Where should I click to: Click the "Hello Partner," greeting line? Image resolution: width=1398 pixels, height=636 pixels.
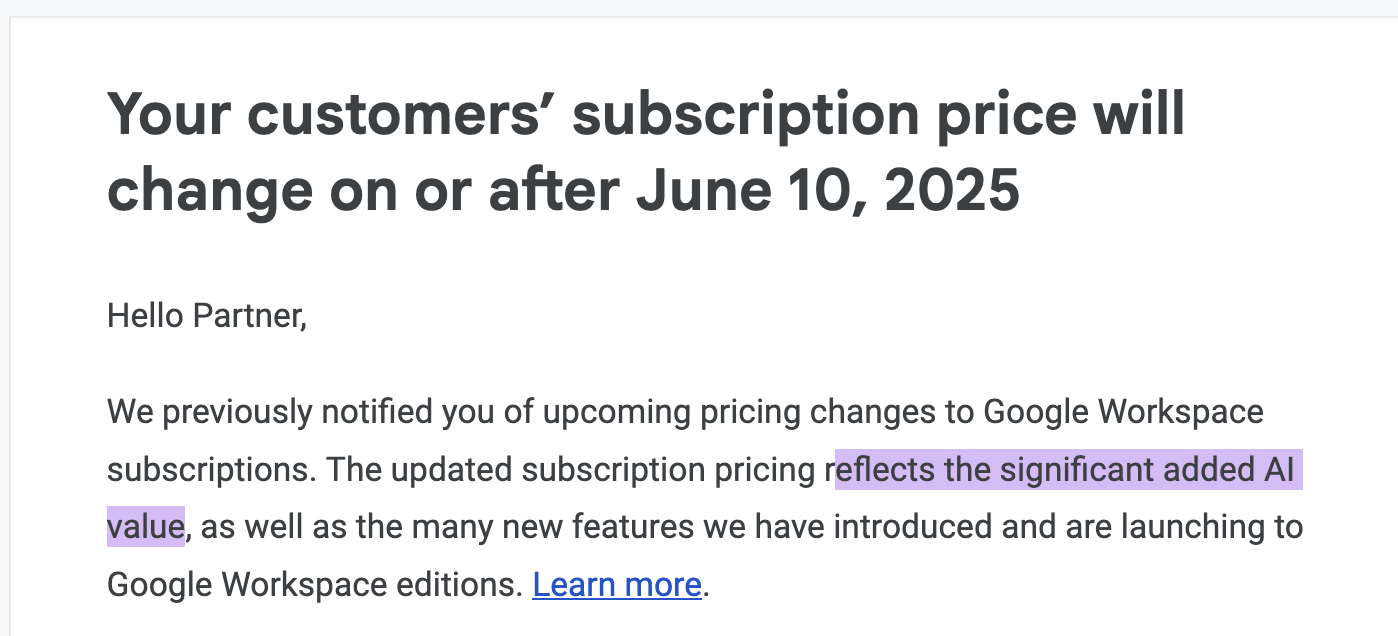click(x=207, y=316)
